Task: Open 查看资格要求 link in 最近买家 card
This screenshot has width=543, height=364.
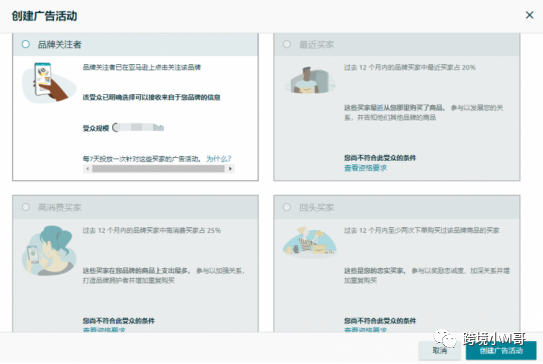Action: click(x=365, y=168)
